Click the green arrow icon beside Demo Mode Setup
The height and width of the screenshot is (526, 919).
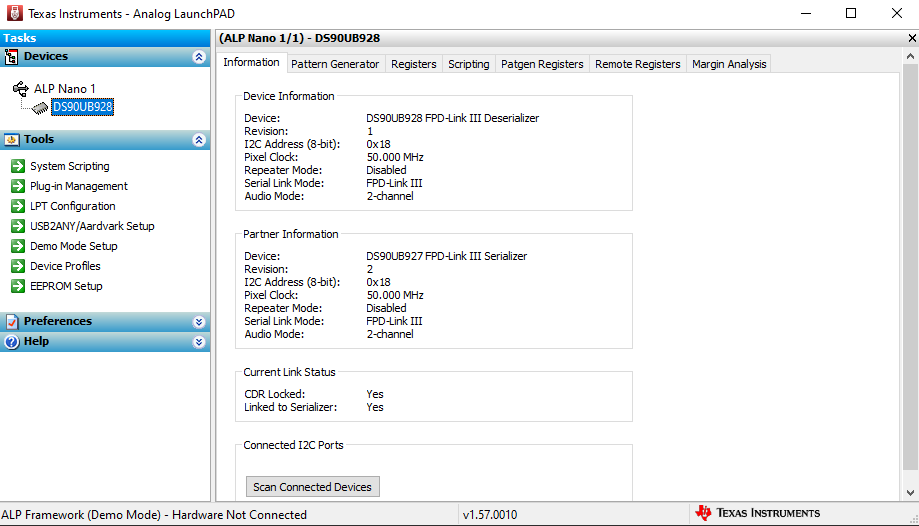18,246
